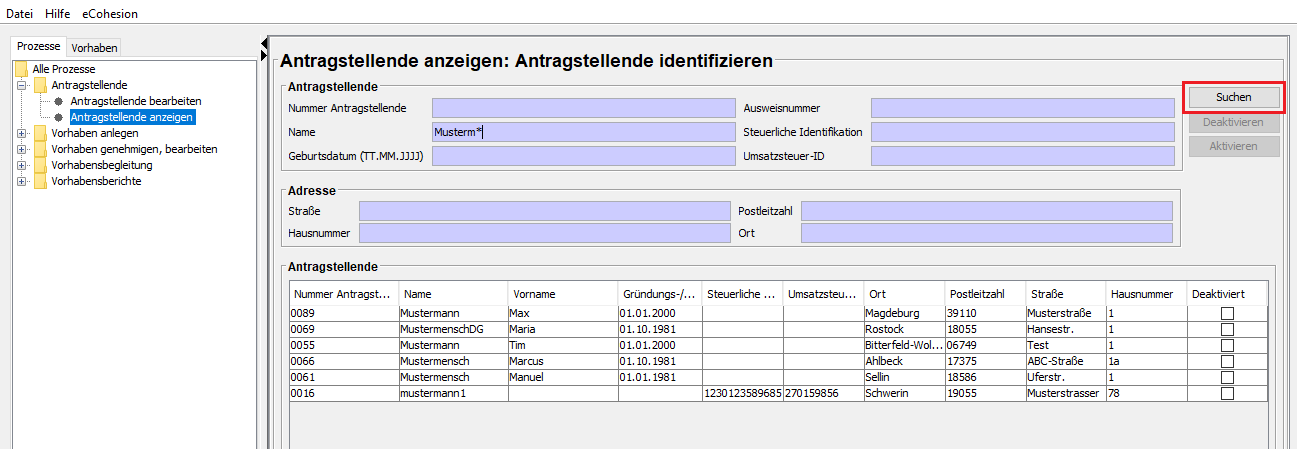Viewport: 1297px width, 449px height.
Task: Switch to the Vorhaben tab
Action: click(x=95, y=48)
